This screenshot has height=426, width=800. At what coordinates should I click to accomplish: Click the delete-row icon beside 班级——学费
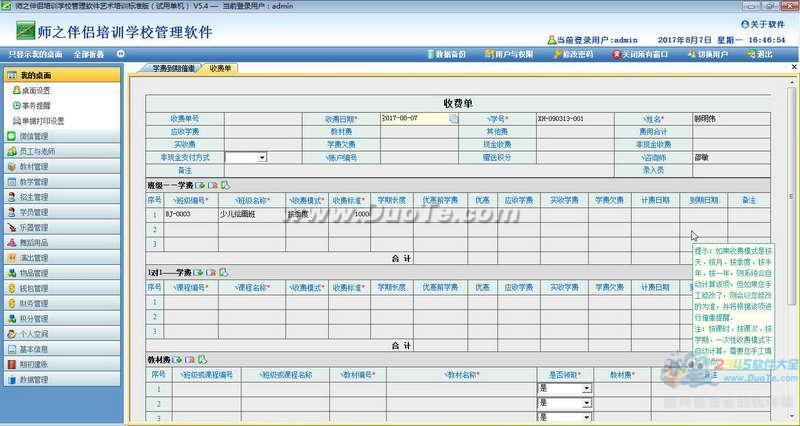[213, 185]
